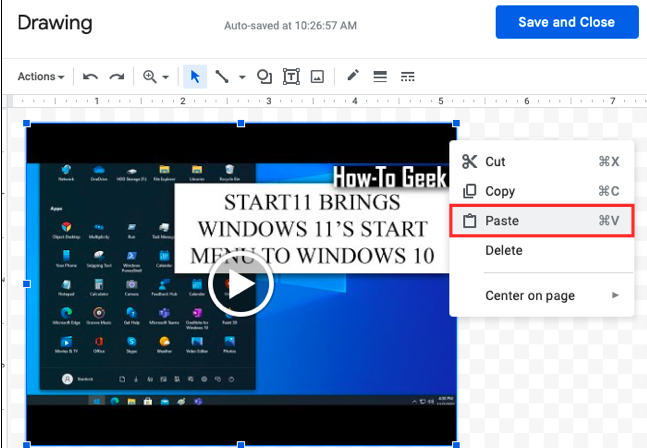647x448 pixels.
Task: Expand the line type dropdown arrow
Action: pos(242,77)
